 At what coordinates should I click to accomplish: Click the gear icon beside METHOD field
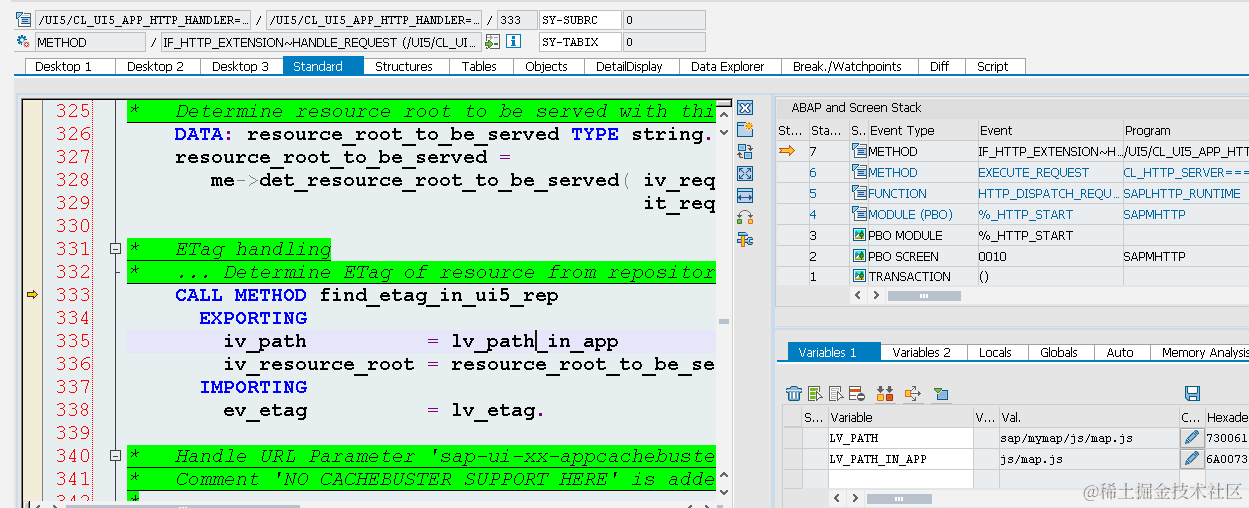(x=23, y=42)
